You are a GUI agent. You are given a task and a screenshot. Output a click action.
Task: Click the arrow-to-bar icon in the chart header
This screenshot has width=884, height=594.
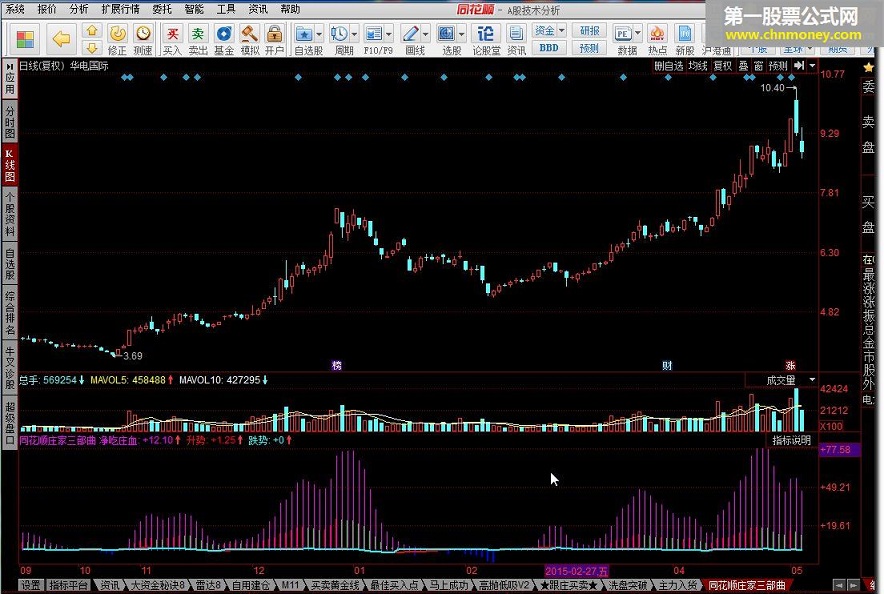click(x=799, y=66)
